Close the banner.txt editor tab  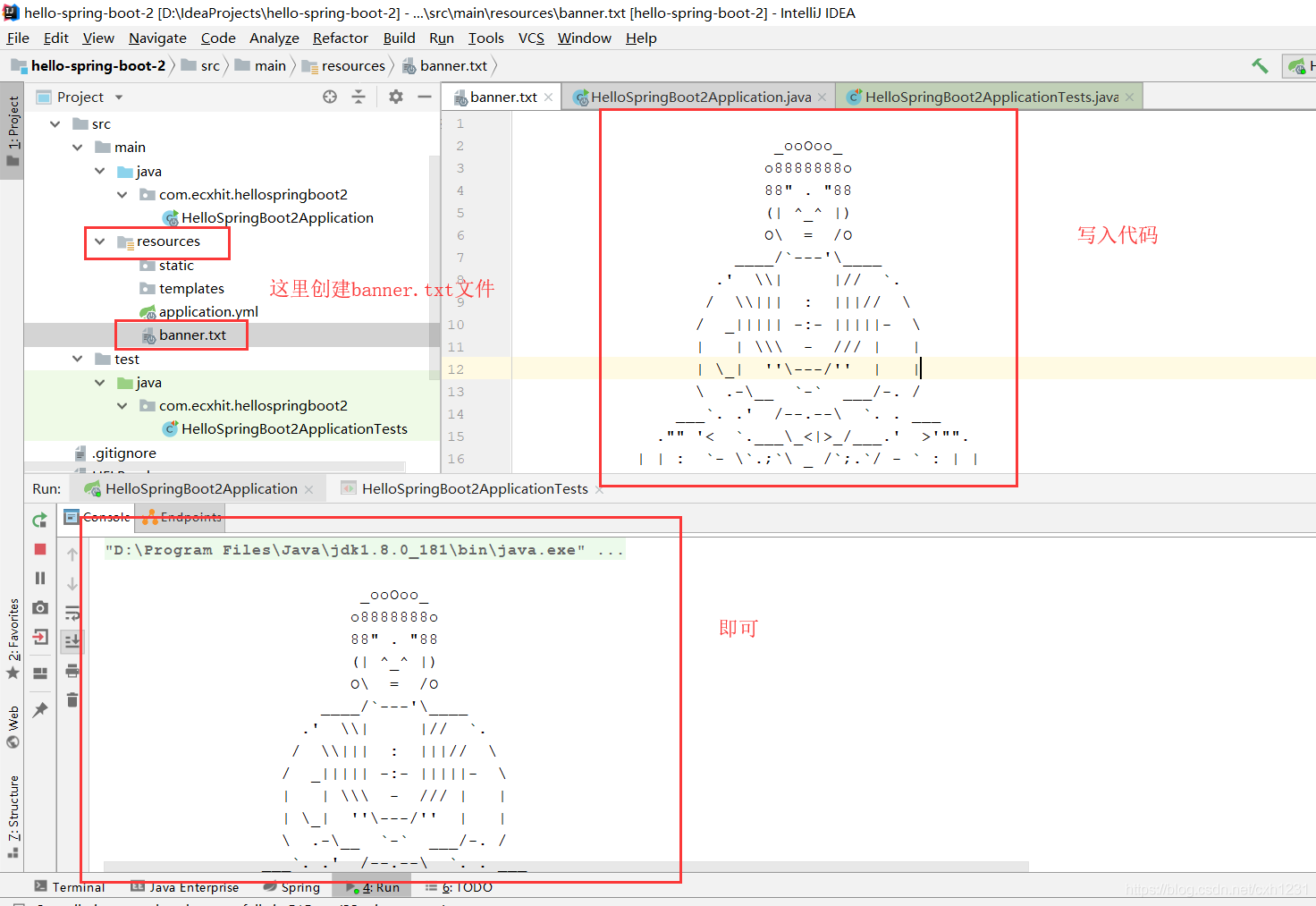point(548,97)
